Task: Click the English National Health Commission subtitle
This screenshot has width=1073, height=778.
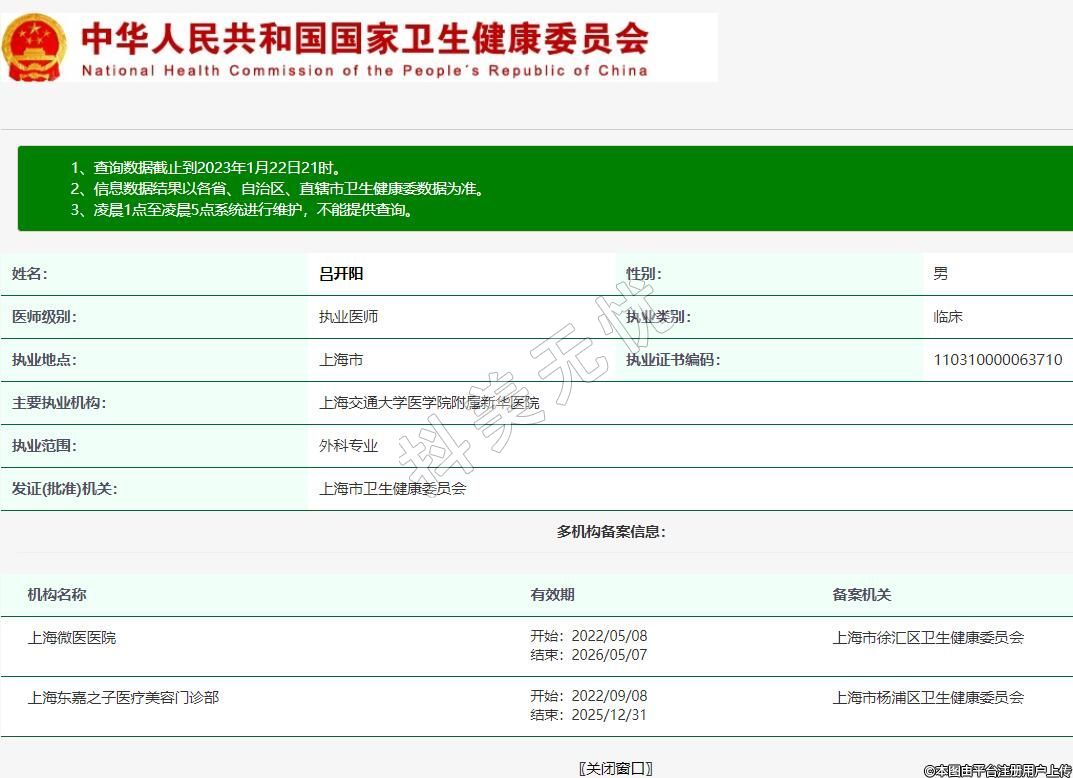Action: click(365, 71)
